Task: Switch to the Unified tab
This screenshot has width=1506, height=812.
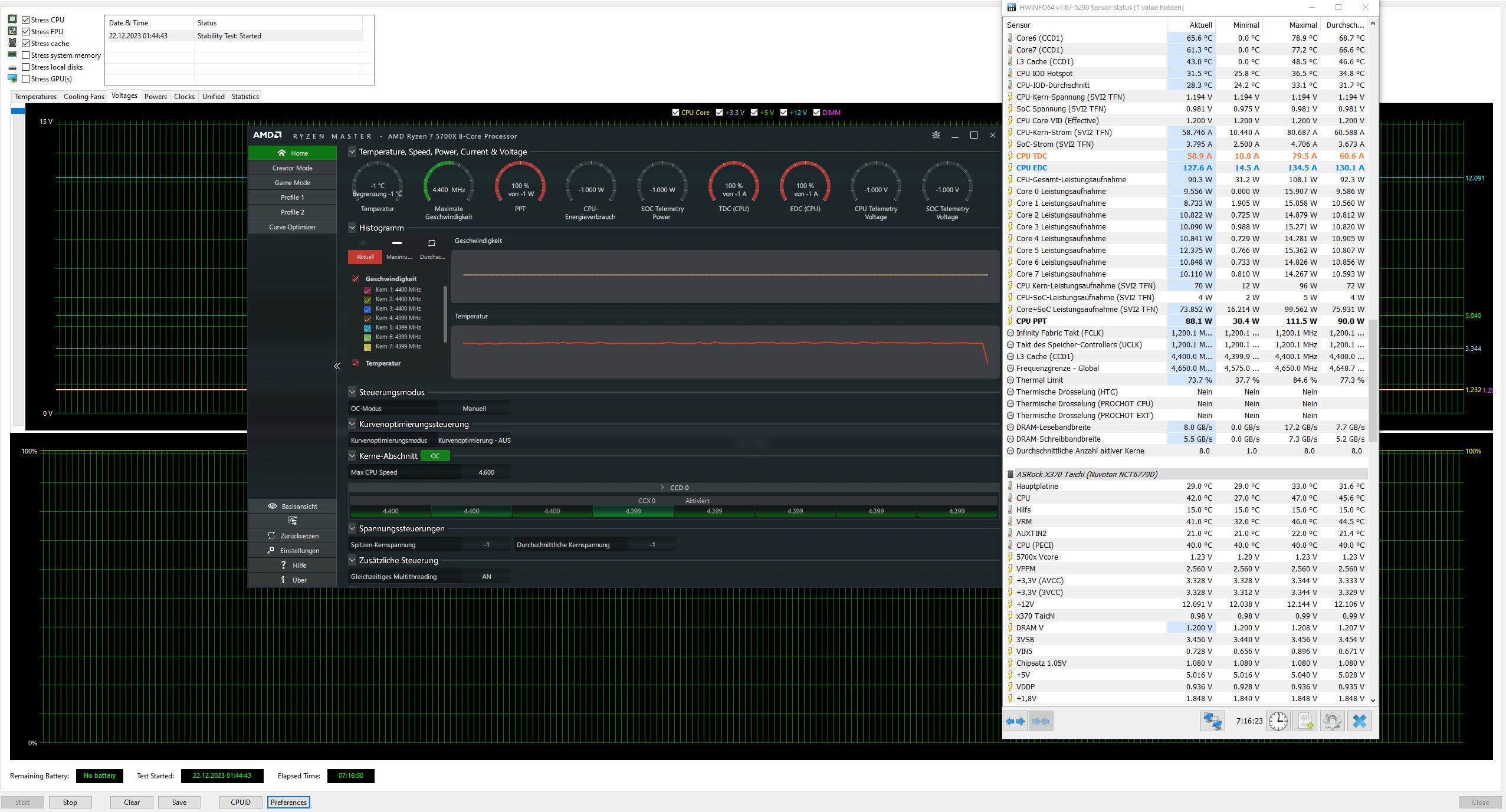Action: (213, 96)
